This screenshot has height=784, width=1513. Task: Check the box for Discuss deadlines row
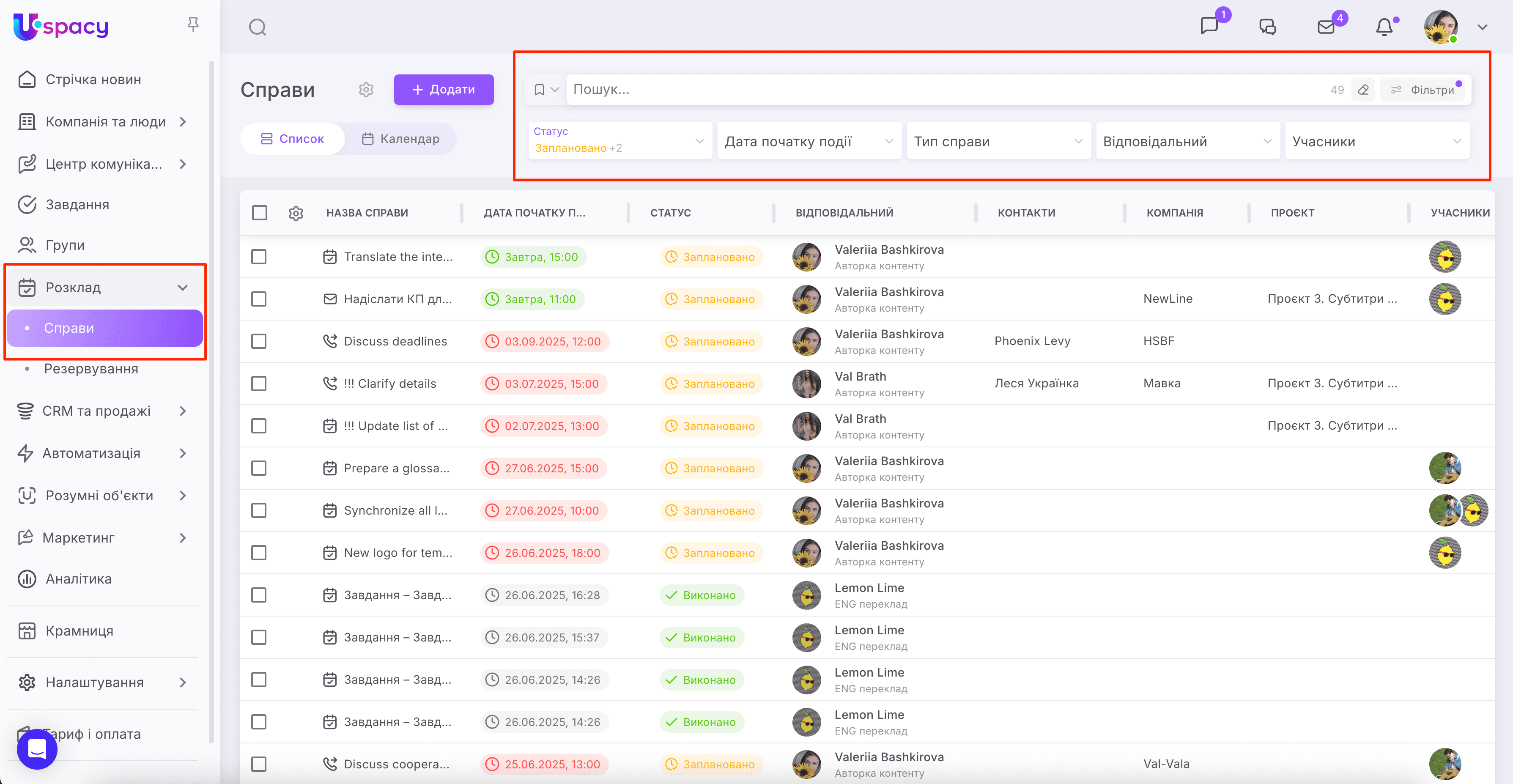click(x=258, y=341)
